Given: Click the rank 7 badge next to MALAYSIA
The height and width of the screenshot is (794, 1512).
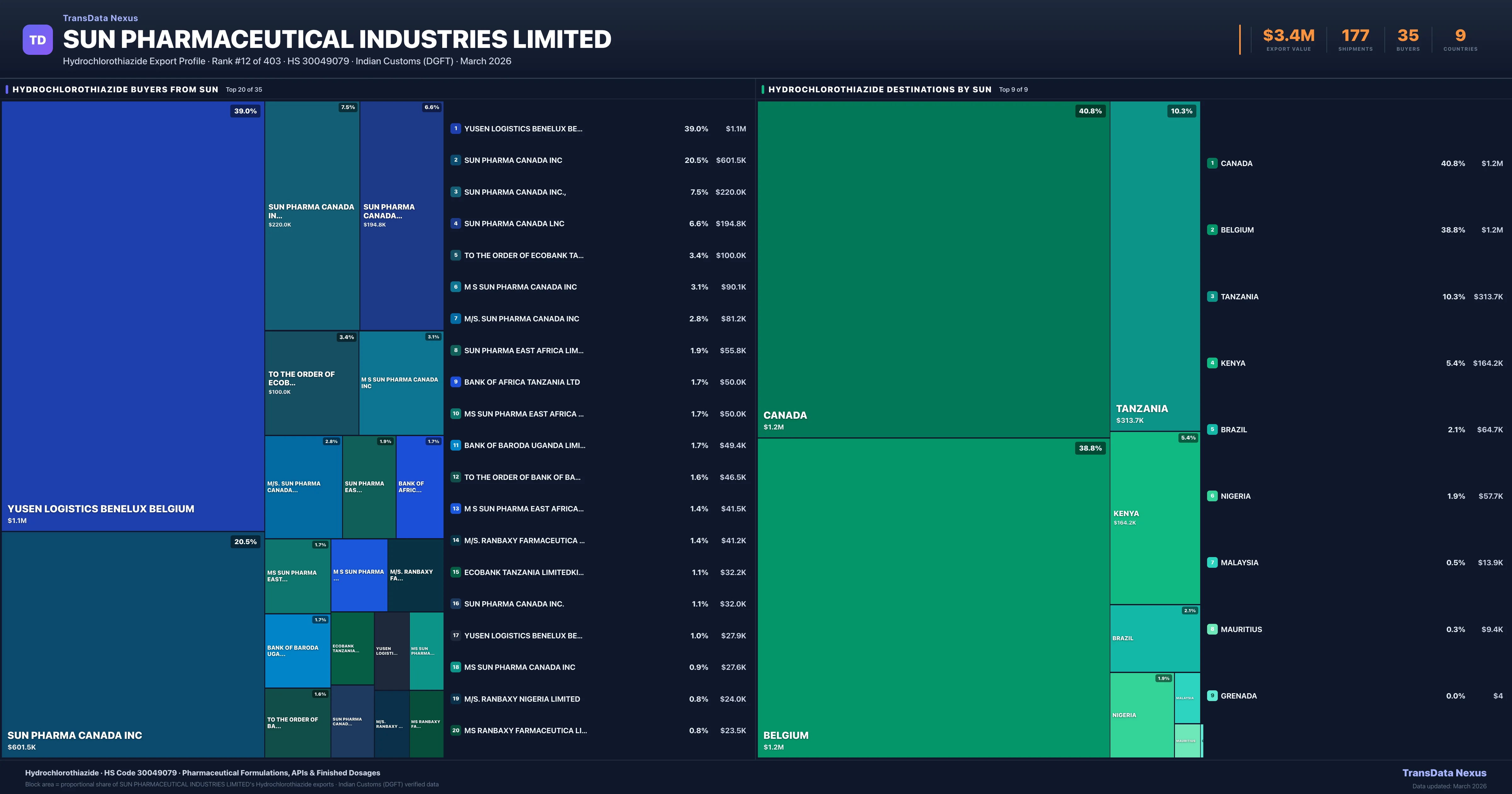Looking at the screenshot, I should pyautogui.click(x=1213, y=562).
